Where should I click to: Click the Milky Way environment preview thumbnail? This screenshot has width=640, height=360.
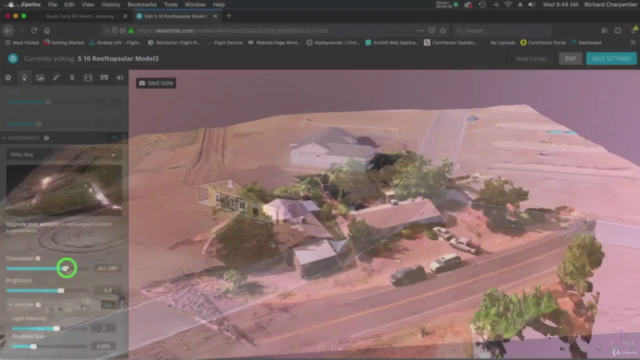[x=64, y=190]
